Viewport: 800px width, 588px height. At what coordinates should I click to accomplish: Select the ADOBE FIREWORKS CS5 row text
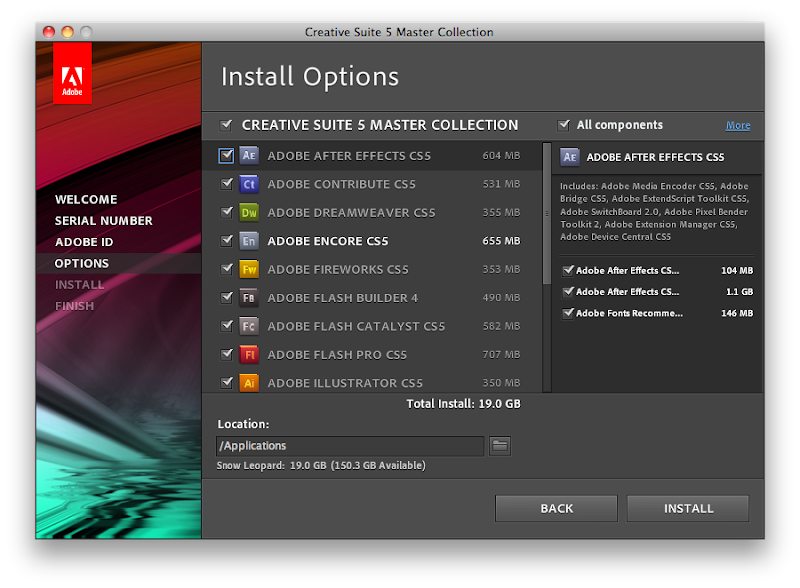tap(338, 270)
